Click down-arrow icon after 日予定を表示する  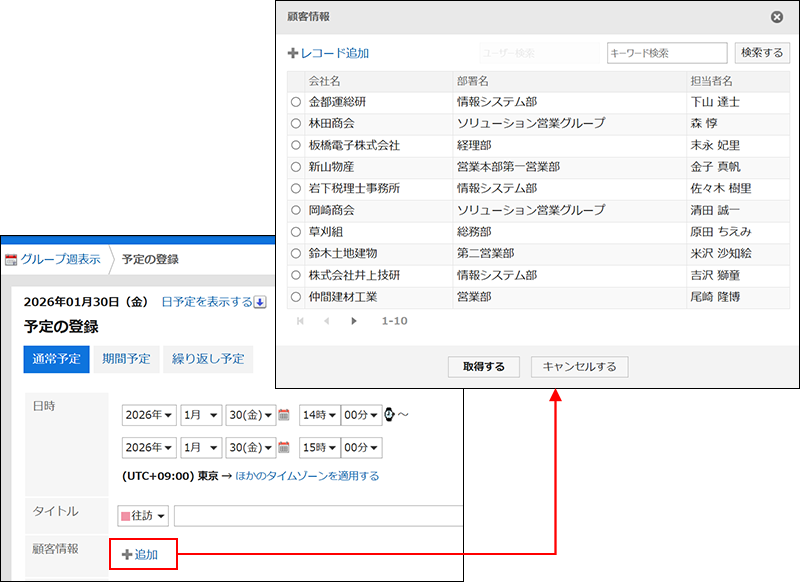tap(260, 302)
